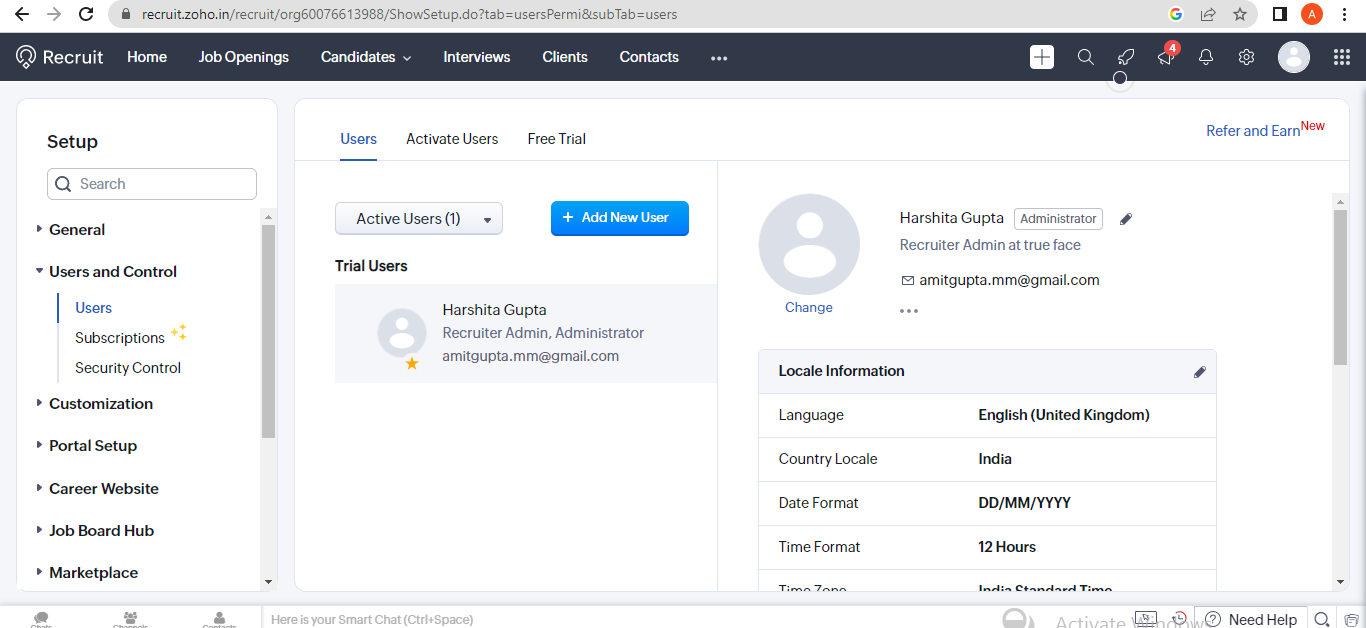
Task: Click the Contacts icon in bottom bar
Action: point(219,620)
